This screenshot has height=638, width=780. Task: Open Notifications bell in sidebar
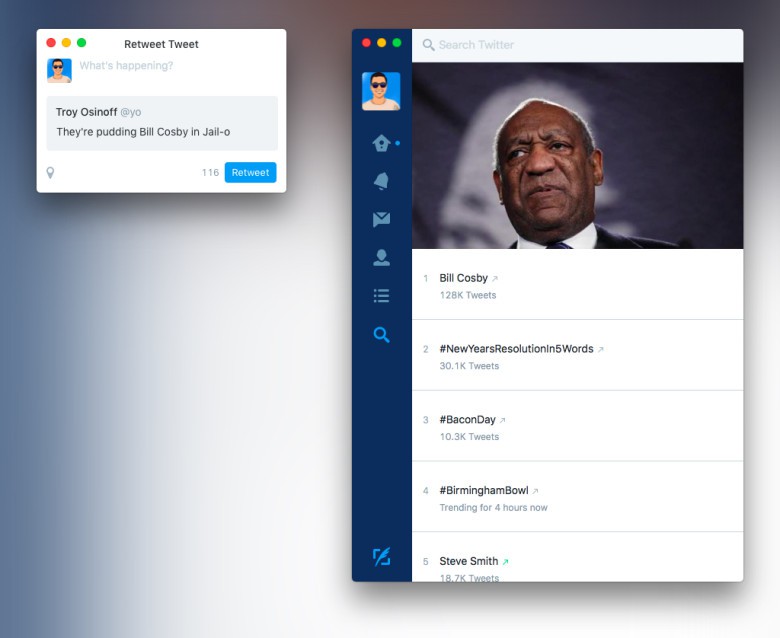[381, 181]
